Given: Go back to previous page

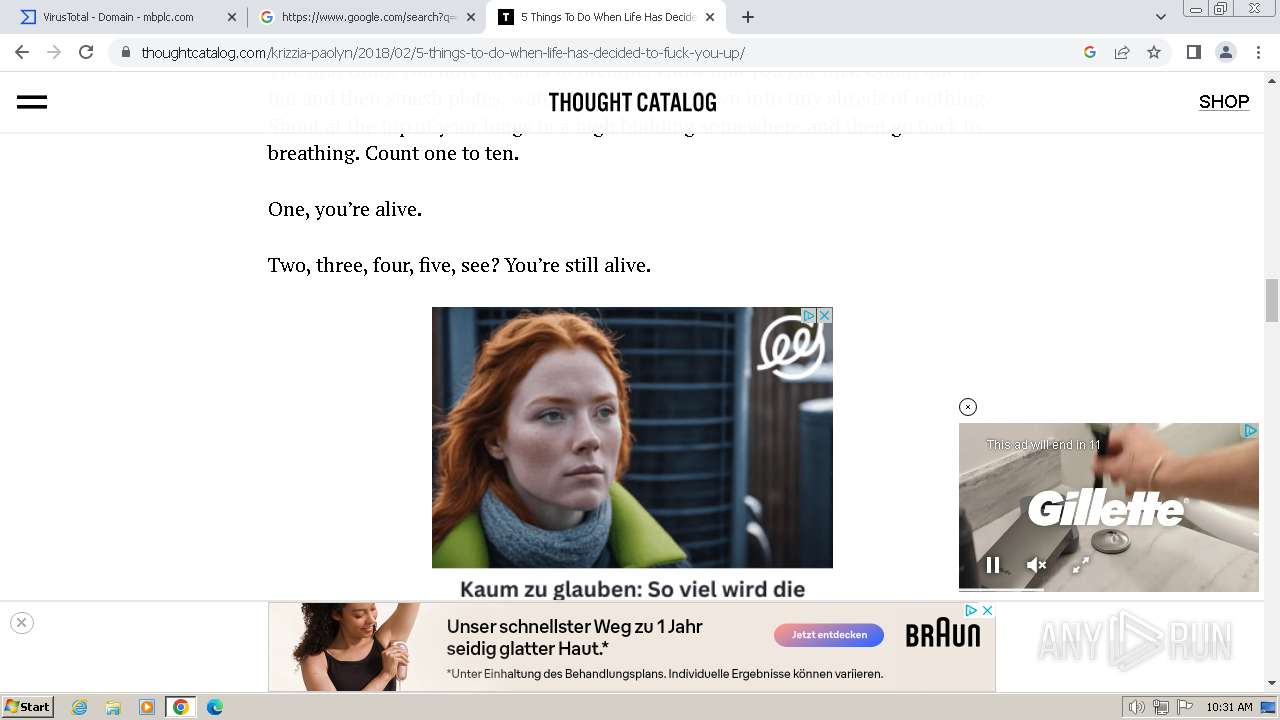Looking at the screenshot, I should [22, 52].
